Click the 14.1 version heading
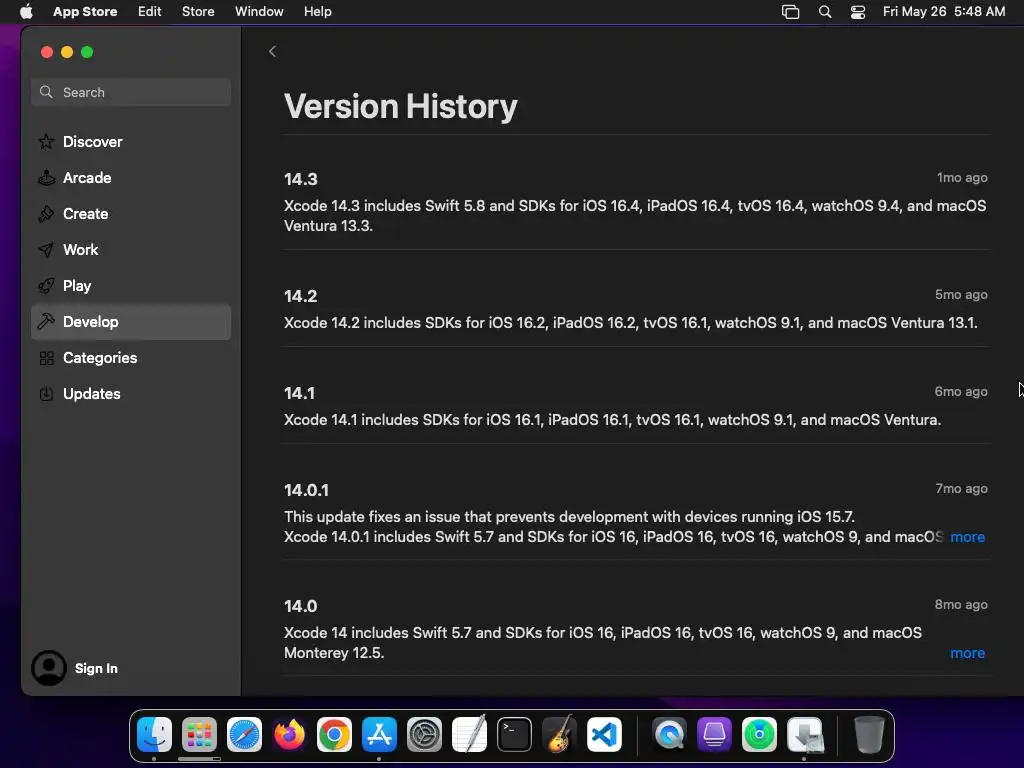 299,393
